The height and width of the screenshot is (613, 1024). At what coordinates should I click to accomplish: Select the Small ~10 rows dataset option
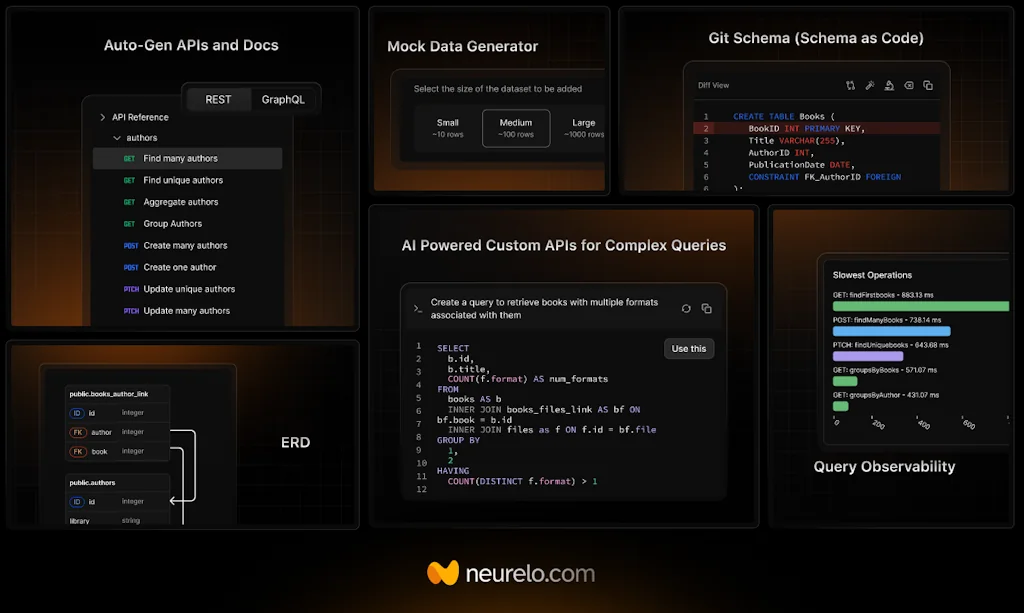click(446, 128)
